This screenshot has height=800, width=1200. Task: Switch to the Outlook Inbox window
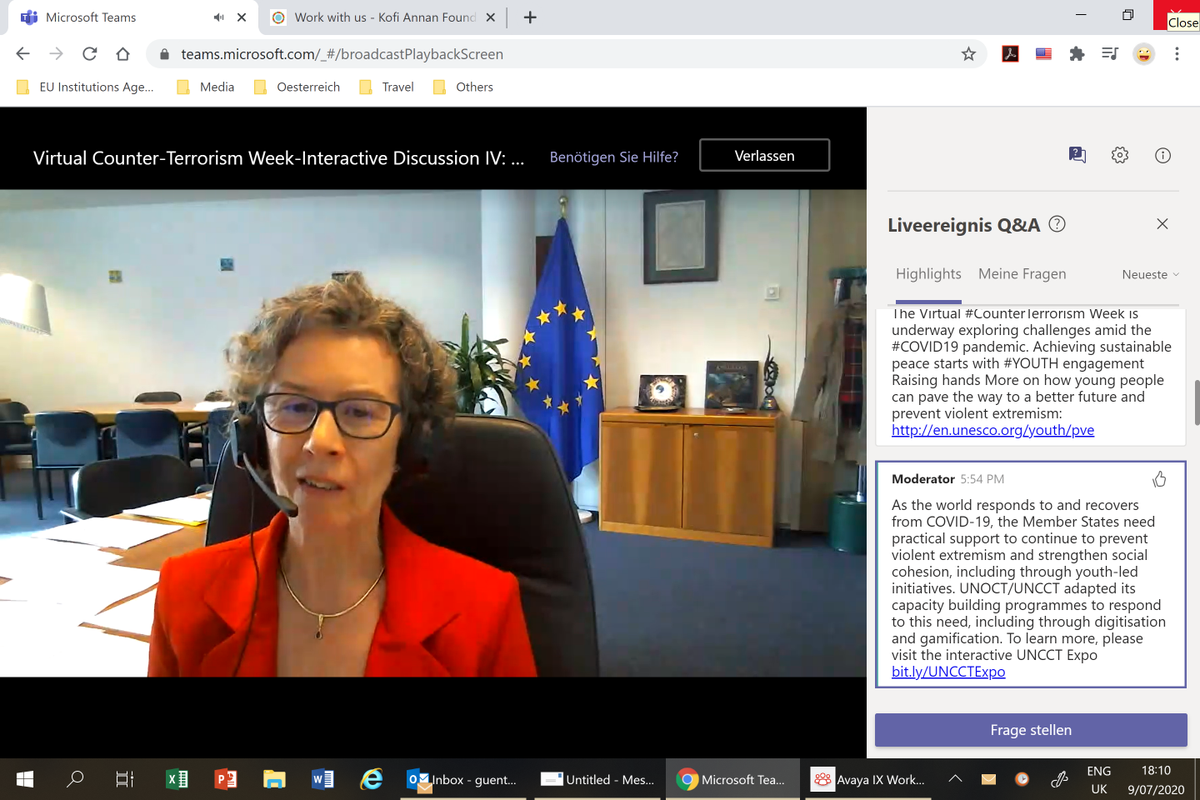click(x=462, y=779)
